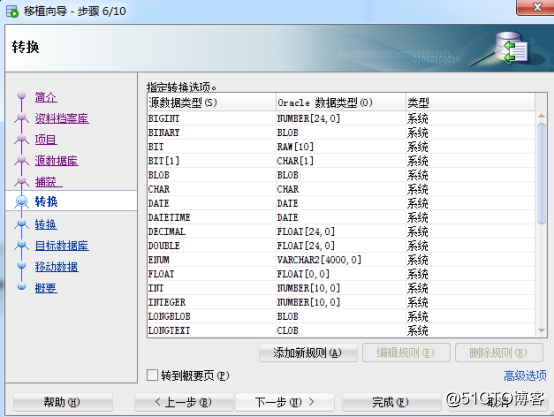Select the DOUBLE row
The image size is (554, 417).
[x=341, y=246]
